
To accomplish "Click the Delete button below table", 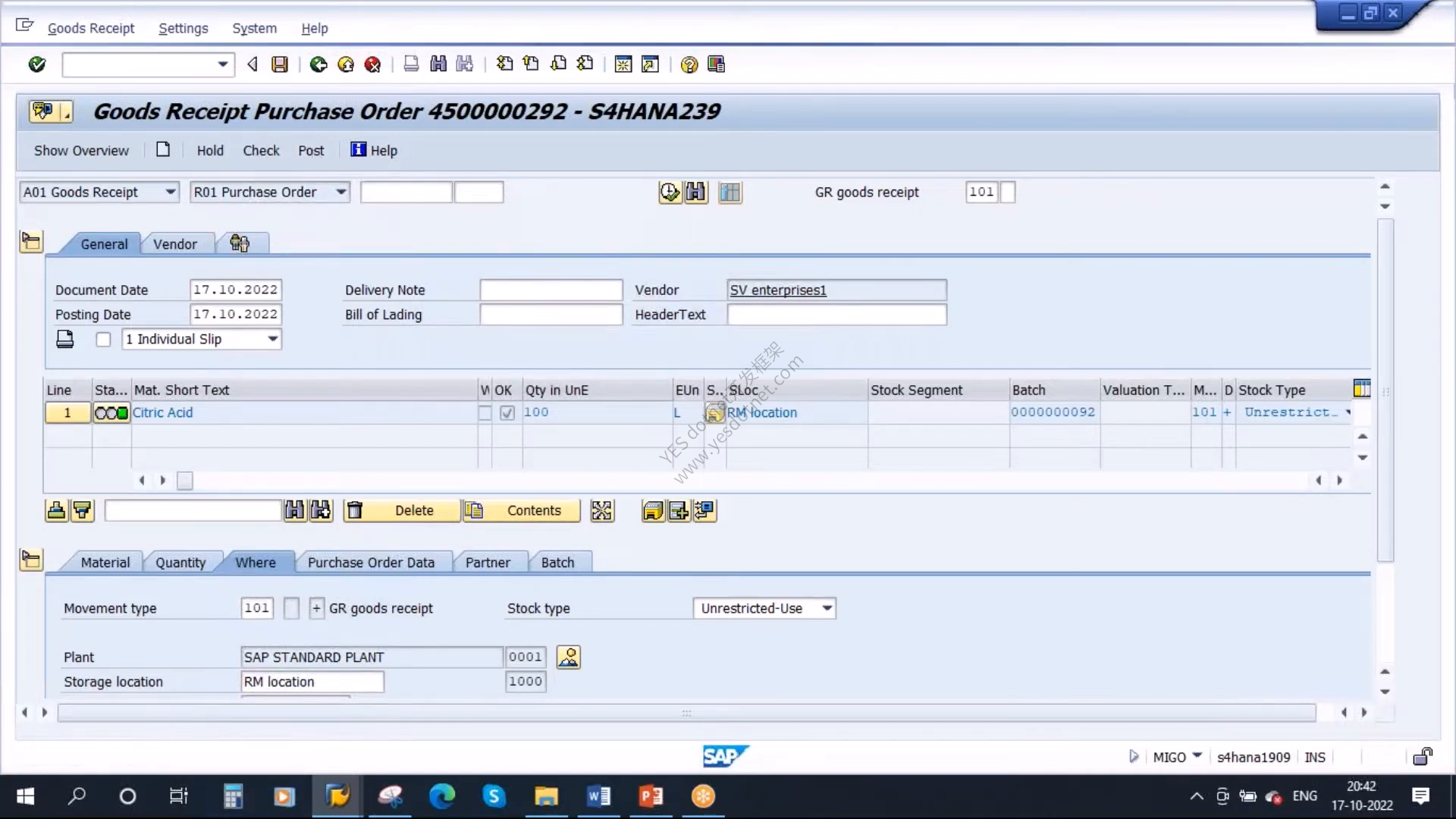I will pos(402,511).
